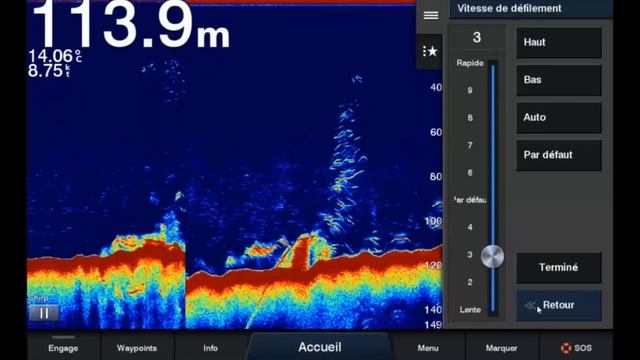The height and width of the screenshot is (360, 640).
Task: Set slider to Lente
Action: pyautogui.click(x=470, y=310)
